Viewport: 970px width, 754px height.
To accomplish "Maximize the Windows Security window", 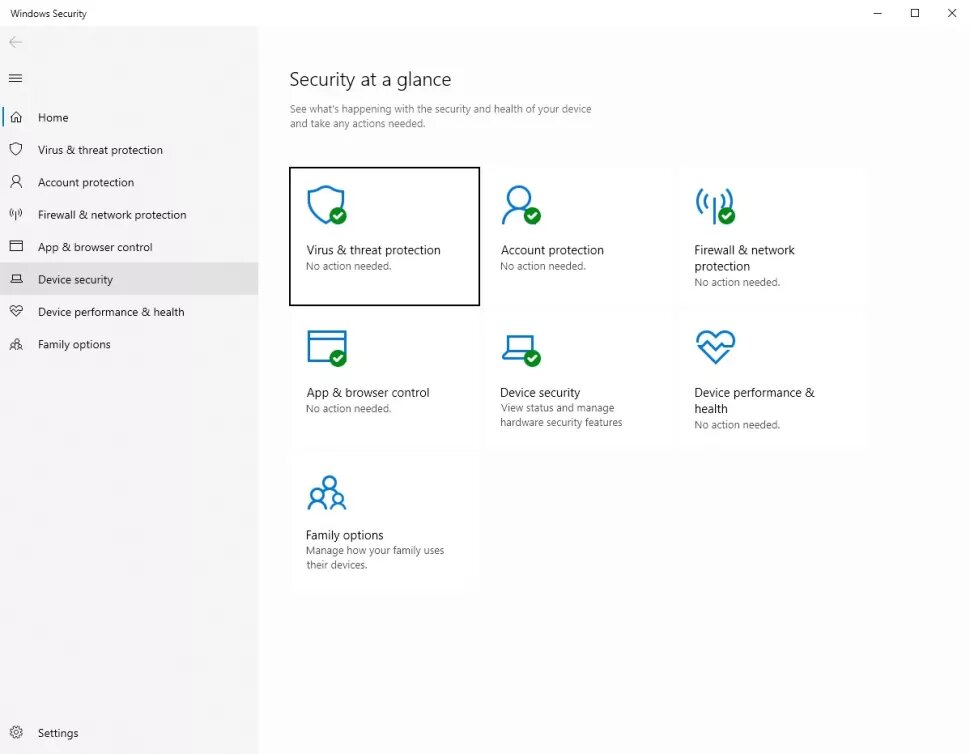I will click(914, 13).
